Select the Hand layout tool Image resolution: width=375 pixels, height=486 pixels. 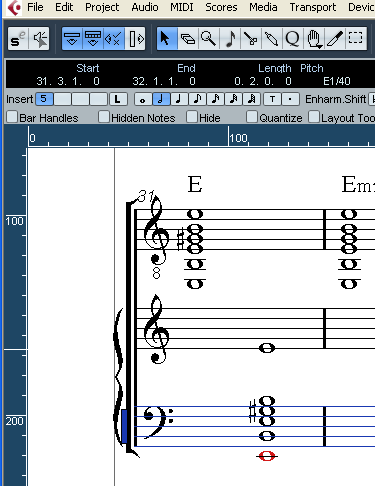[314, 39]
